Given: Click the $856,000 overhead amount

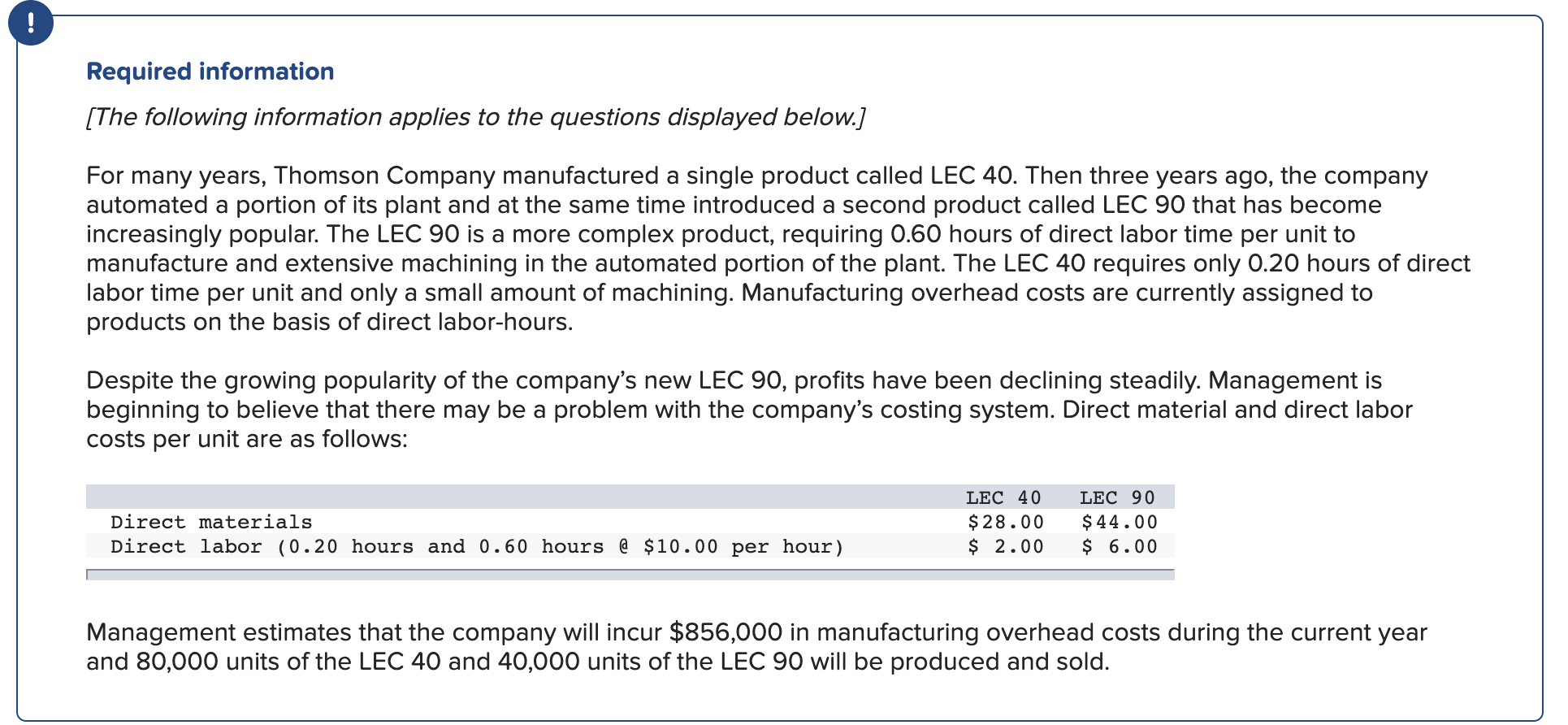Looking at the screenshot, I should [x=726, y=632].
